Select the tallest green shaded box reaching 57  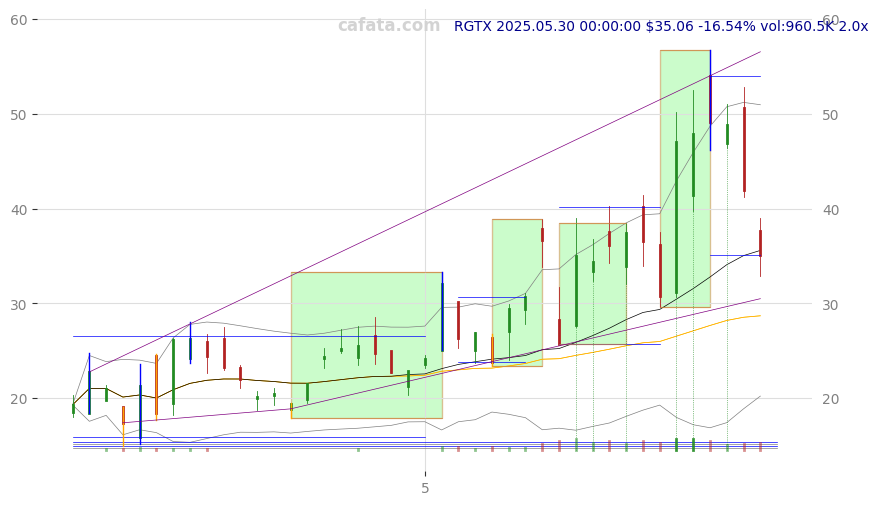(x=685, y=179)
